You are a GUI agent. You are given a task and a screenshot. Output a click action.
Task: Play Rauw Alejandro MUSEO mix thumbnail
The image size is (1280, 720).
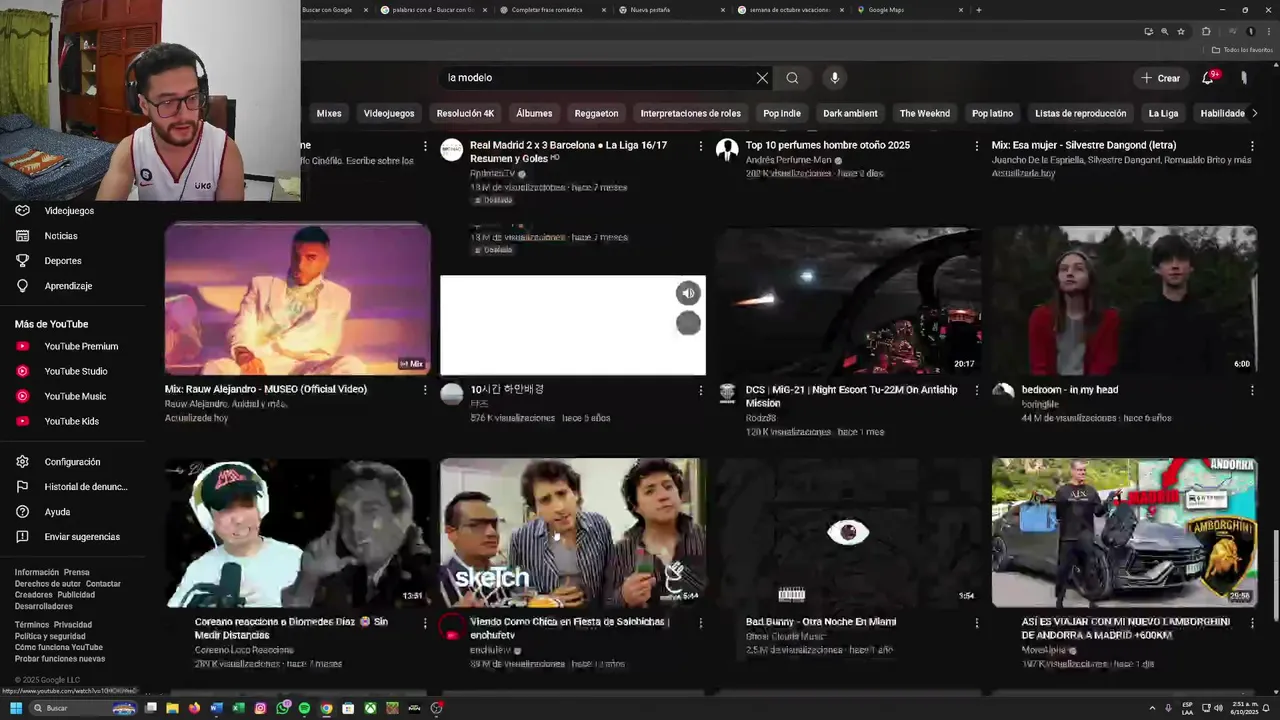tap(298, 299)
